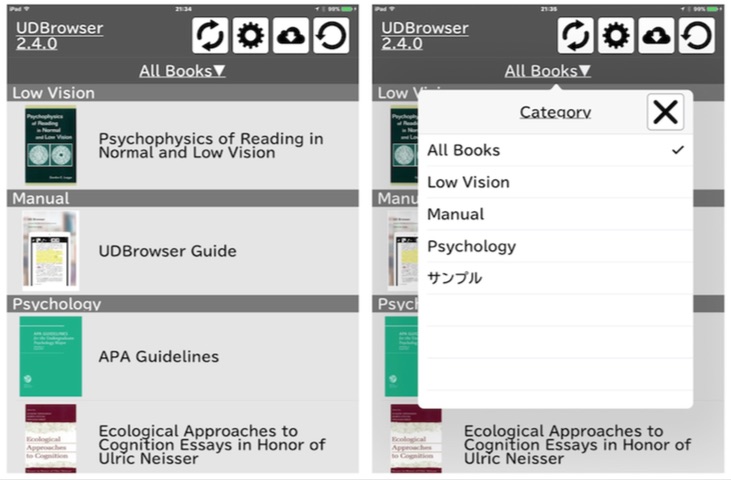The width and height of the screenshot is (731, 480).
Task: Tap cloud download icon in left screen
Action: 291,35
